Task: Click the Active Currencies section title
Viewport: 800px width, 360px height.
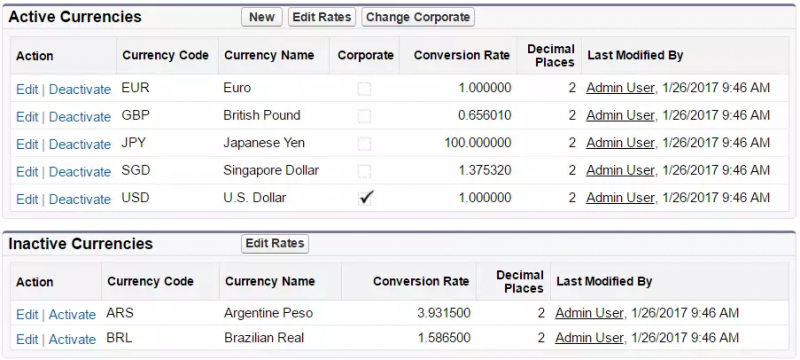Action: pos(75,17)
